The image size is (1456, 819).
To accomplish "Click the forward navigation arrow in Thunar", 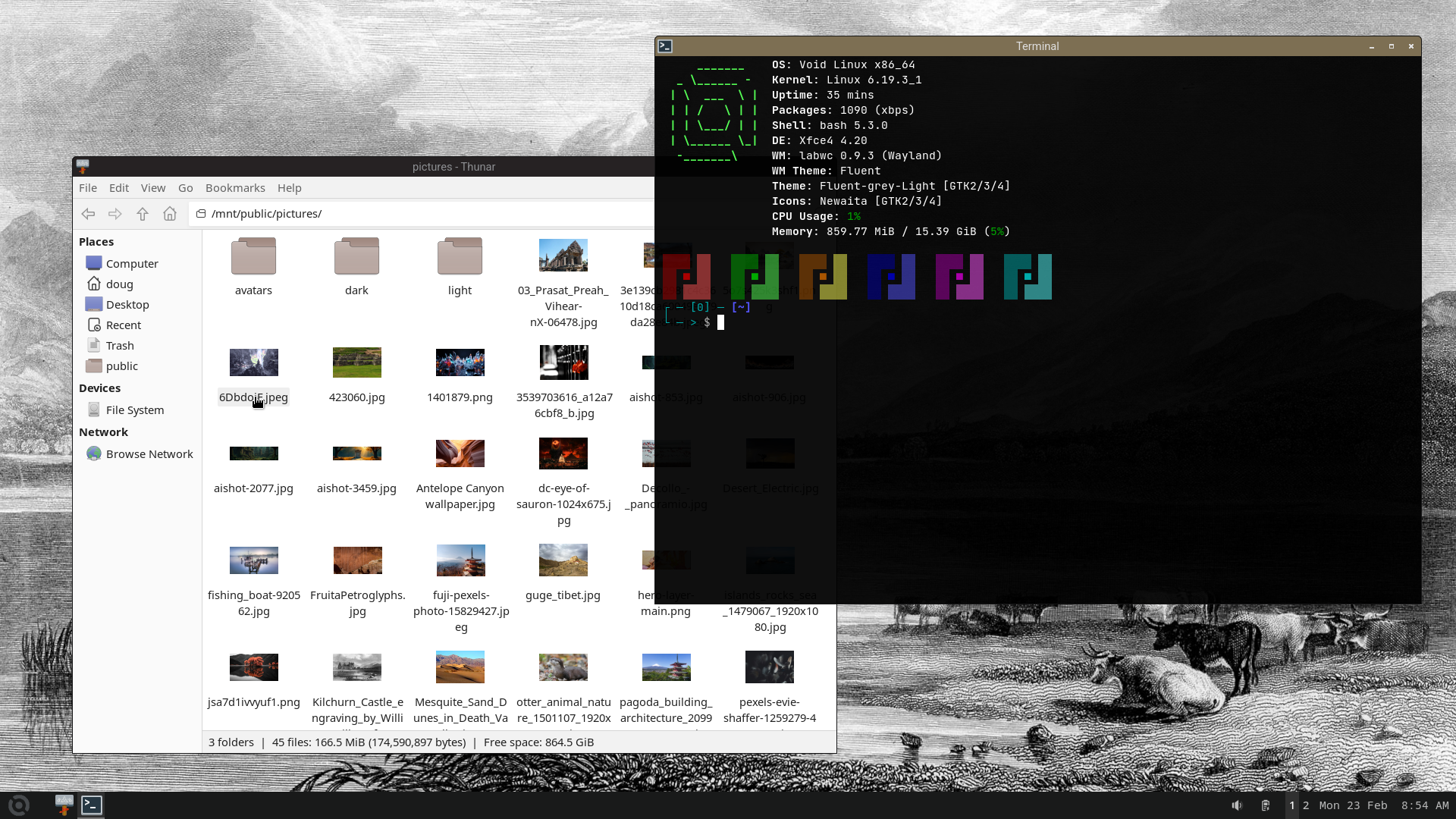I will (x=115, y=214).
